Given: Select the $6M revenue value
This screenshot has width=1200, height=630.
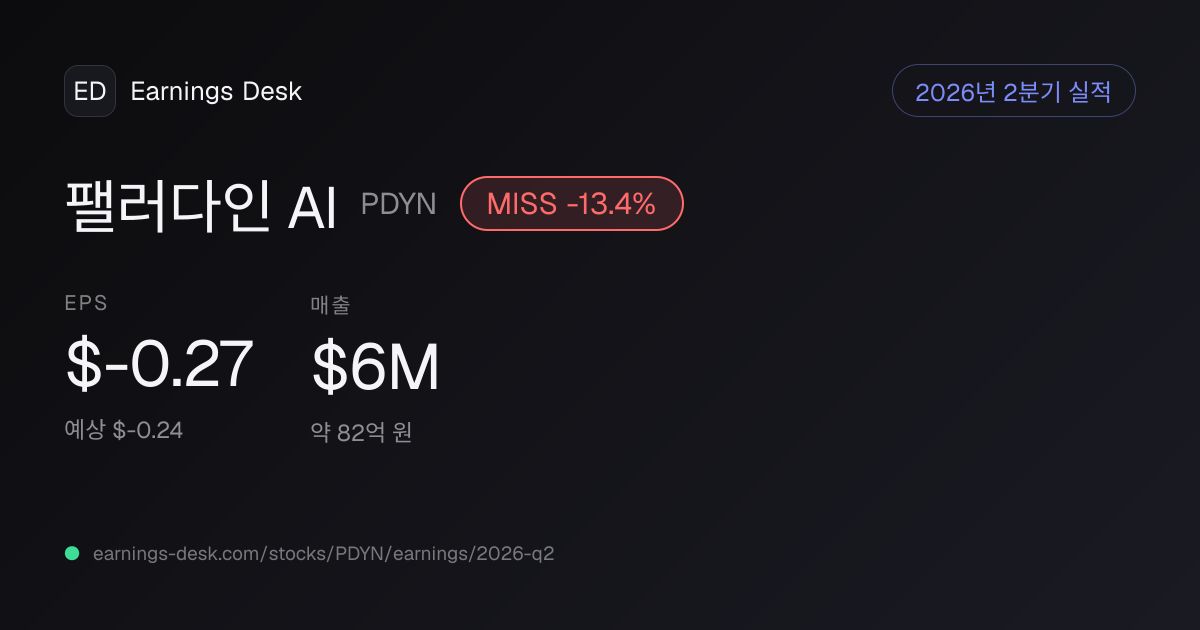Looking at the screenshot, I should click(x=376, y=367).
